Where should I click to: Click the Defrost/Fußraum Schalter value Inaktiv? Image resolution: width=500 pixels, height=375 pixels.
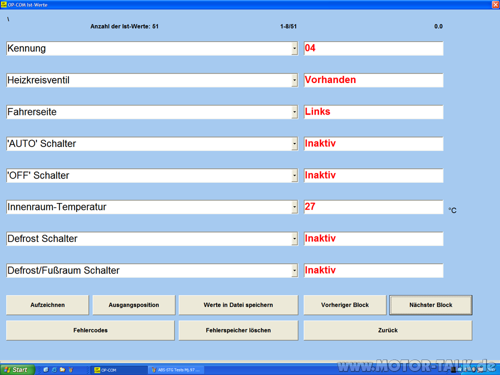[373, 270]
